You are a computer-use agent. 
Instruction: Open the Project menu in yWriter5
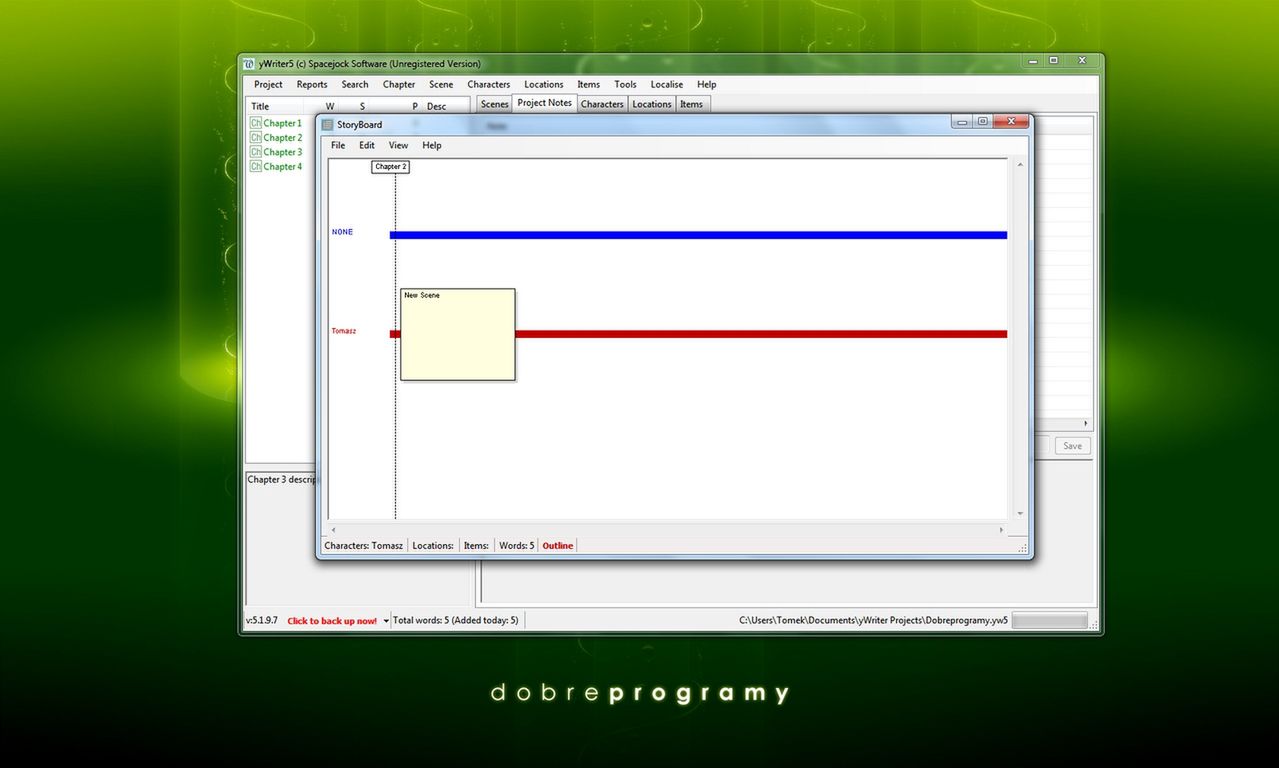coord(268,84)
